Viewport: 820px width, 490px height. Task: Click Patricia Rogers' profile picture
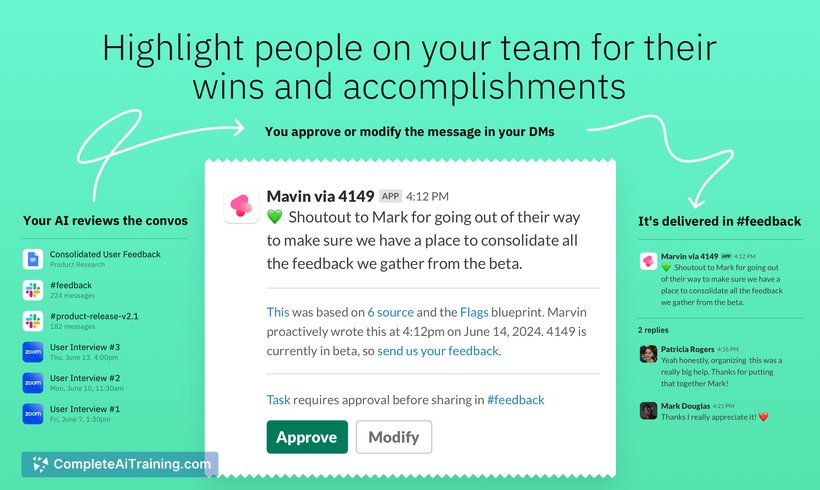648,354
